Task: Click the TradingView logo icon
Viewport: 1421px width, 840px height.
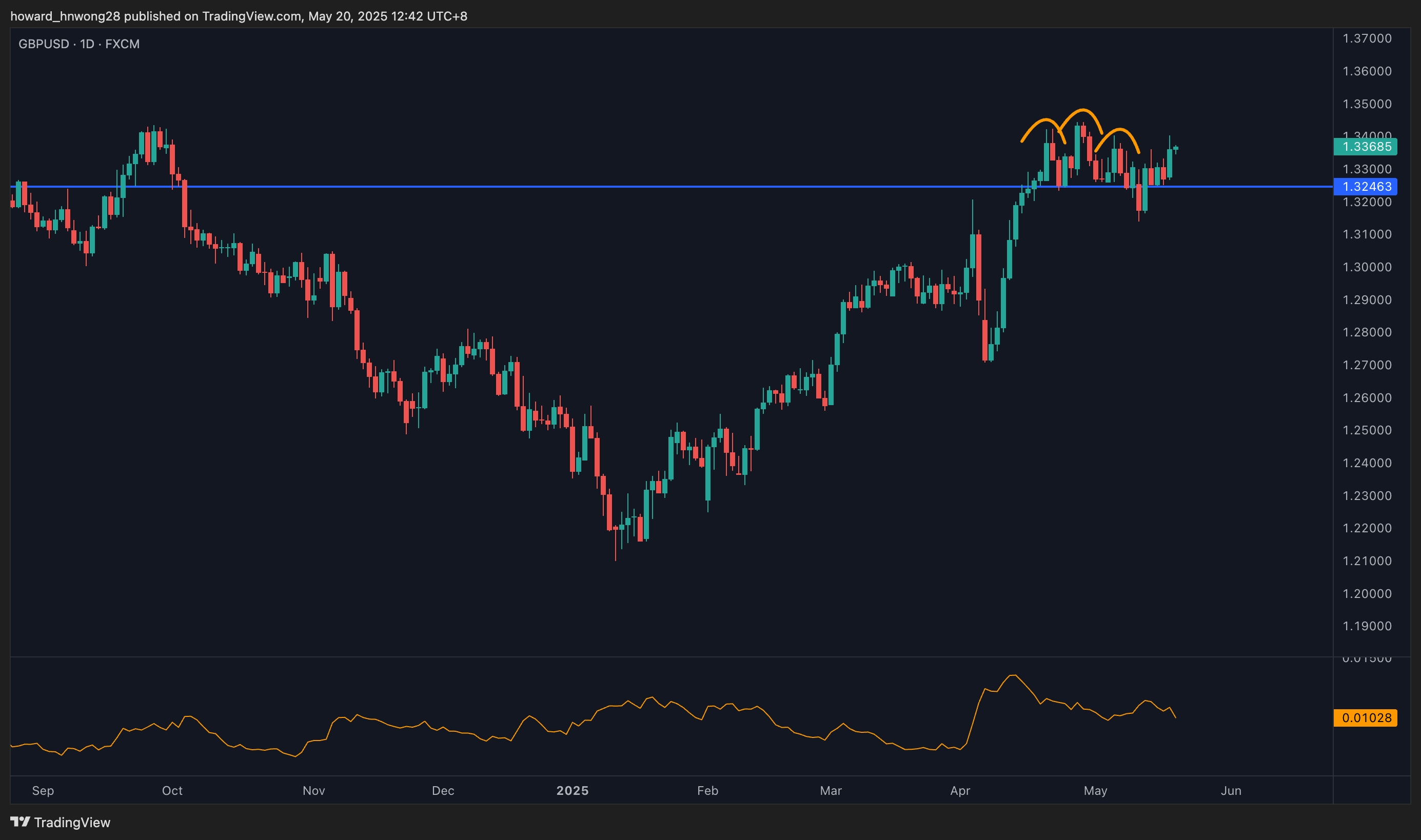Action: pyautogui.click(x=20, y=822)
